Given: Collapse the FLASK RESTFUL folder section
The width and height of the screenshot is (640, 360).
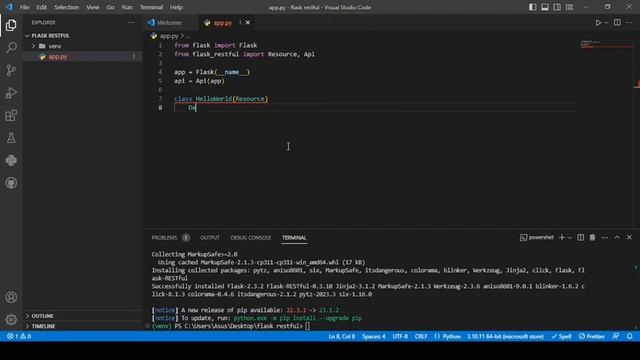Looking at the screenshot, I should [x=83, y=36].
